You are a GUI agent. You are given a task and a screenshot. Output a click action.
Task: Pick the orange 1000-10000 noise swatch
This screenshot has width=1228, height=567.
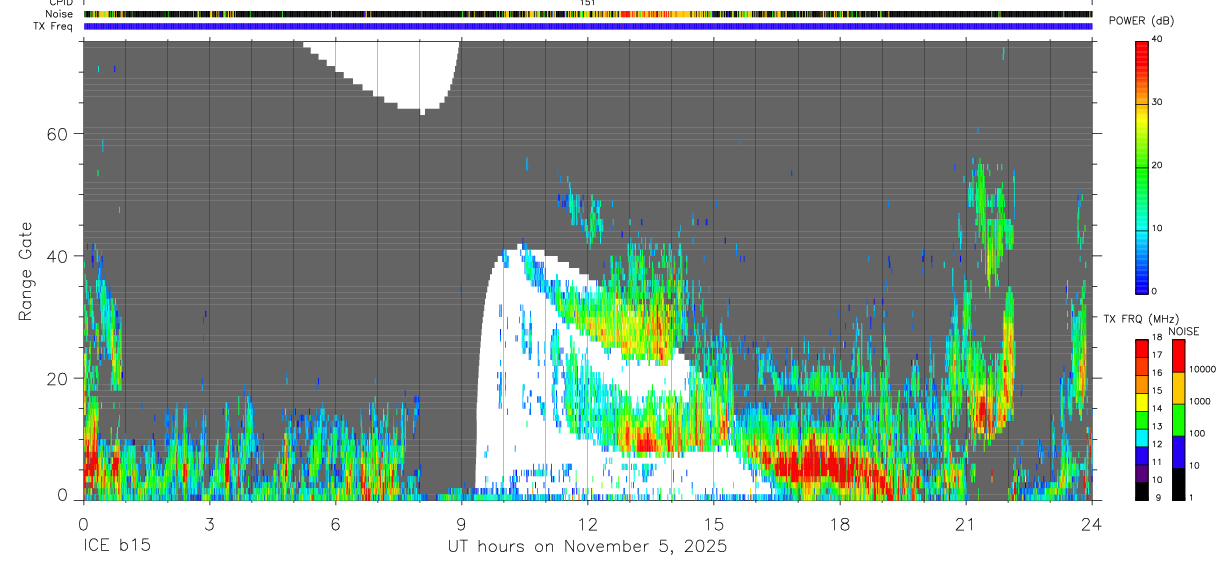(1179, 388)
